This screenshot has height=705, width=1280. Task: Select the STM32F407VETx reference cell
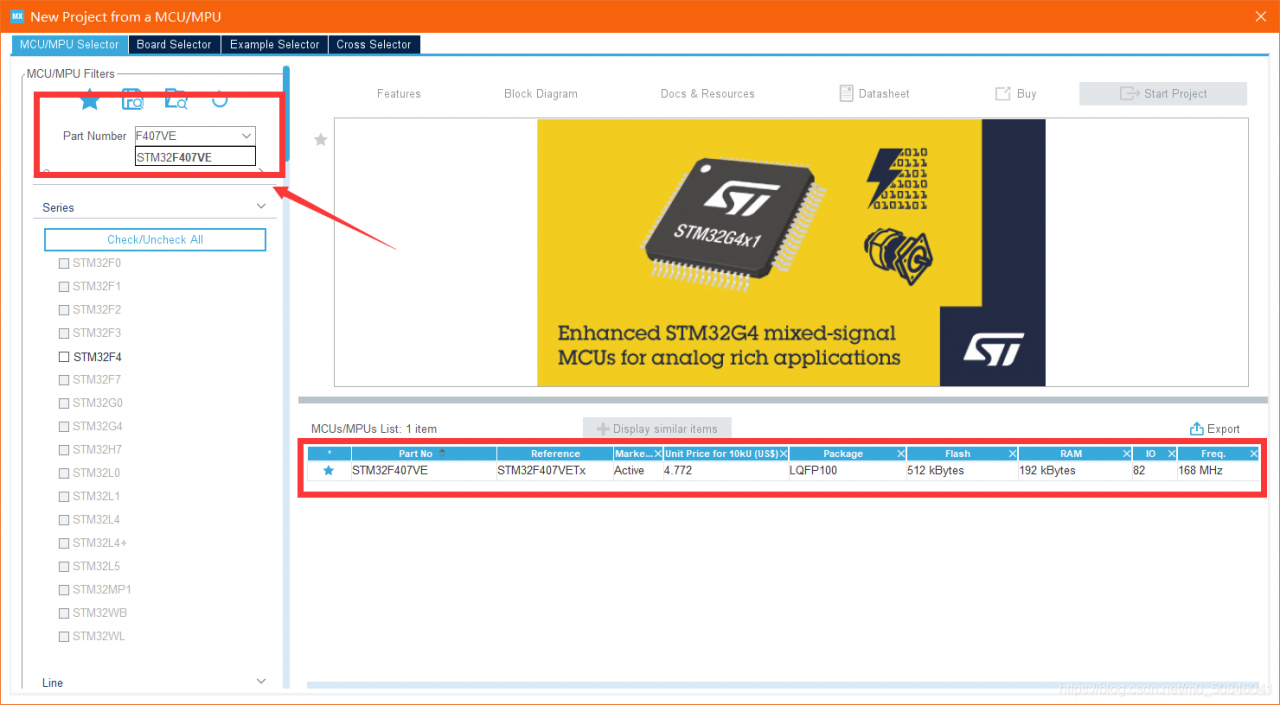(554, 471)
